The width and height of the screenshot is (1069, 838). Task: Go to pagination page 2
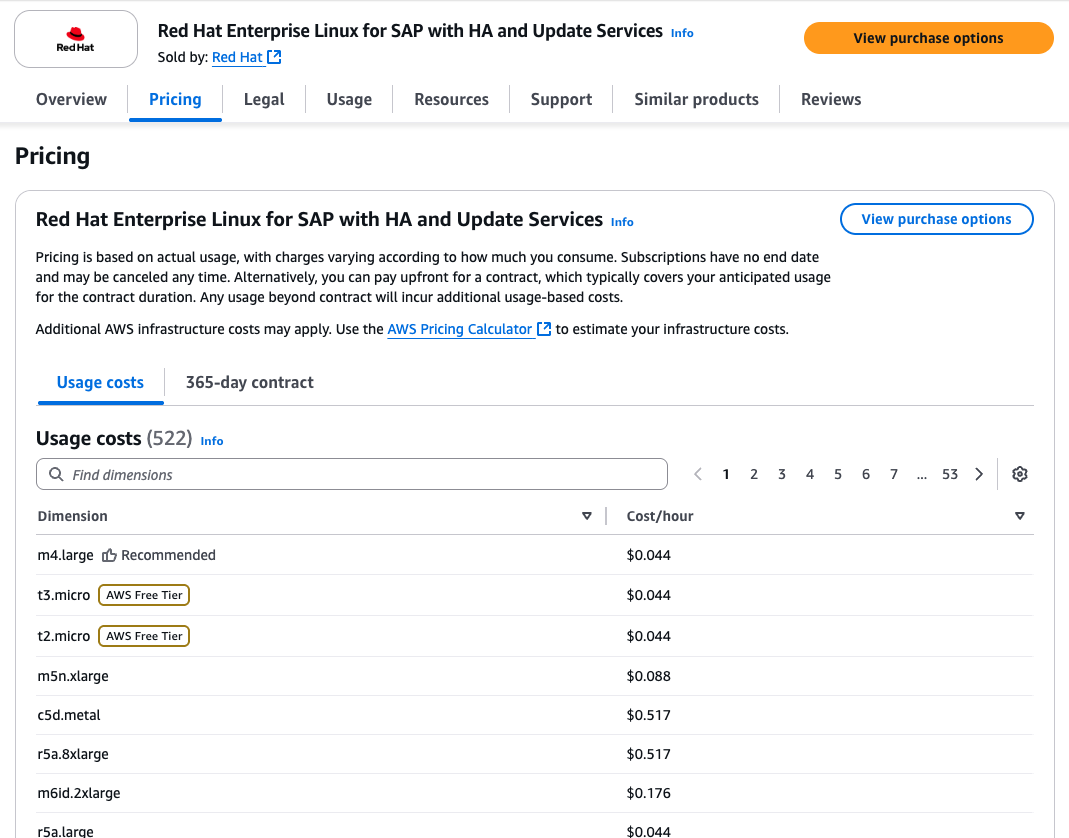click(x=754, y=474)
